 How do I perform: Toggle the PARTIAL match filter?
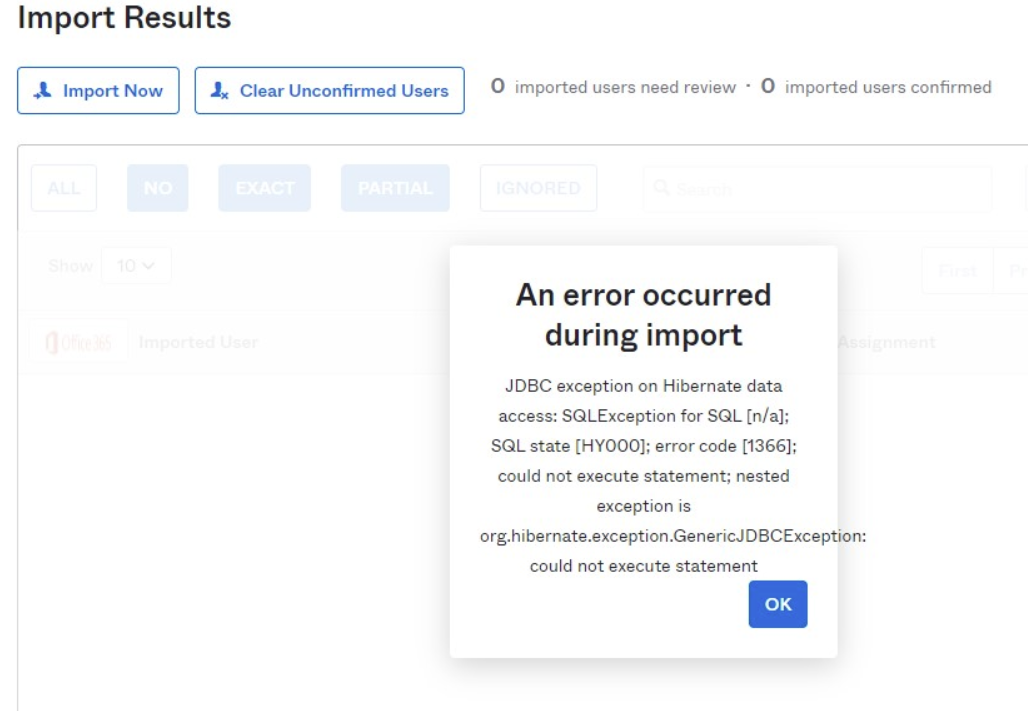coord(395,188)
